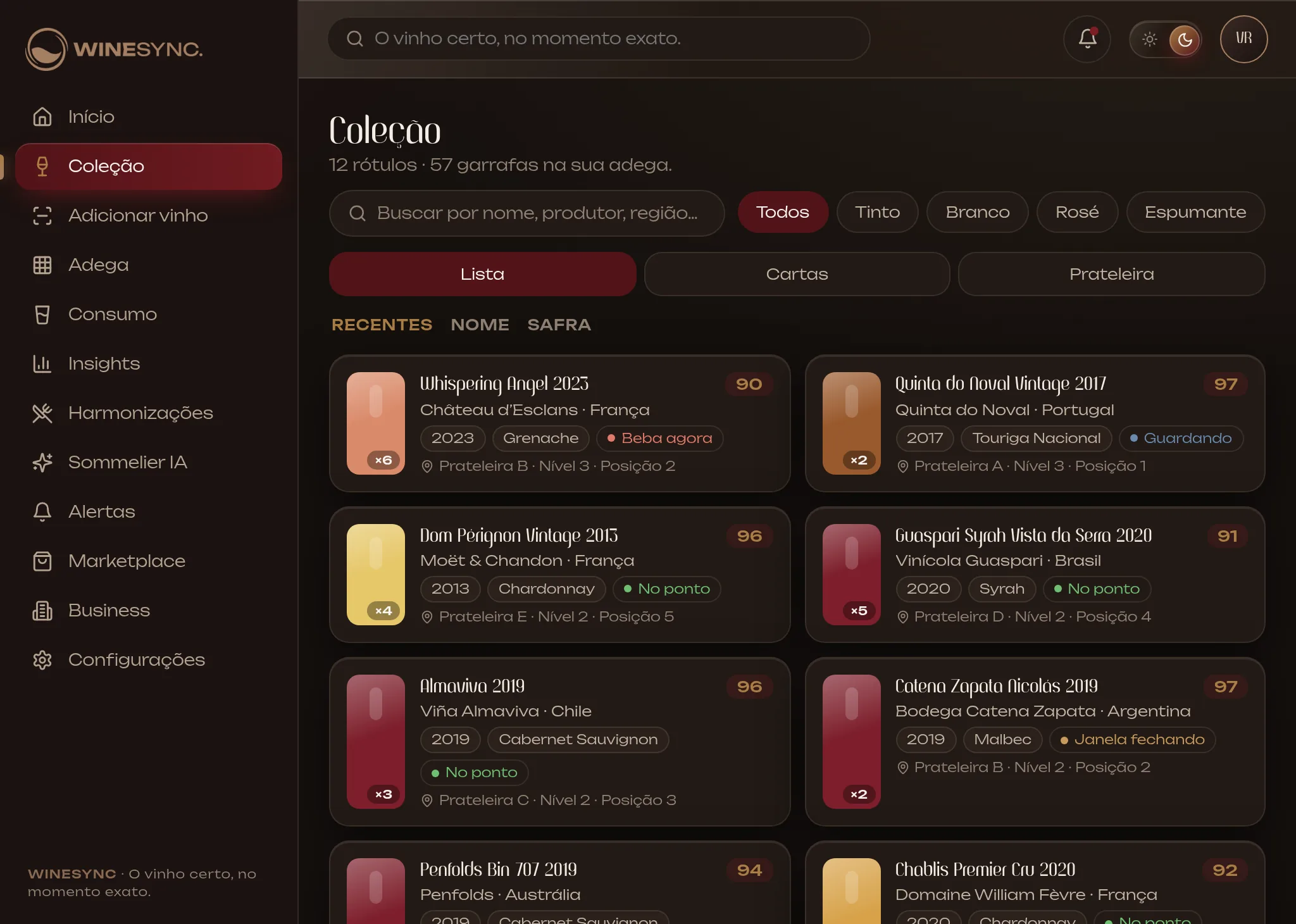The image size is (1296, 924).
Task: Switch to Prateleira view tab
Action: [x=1111, y=274]
